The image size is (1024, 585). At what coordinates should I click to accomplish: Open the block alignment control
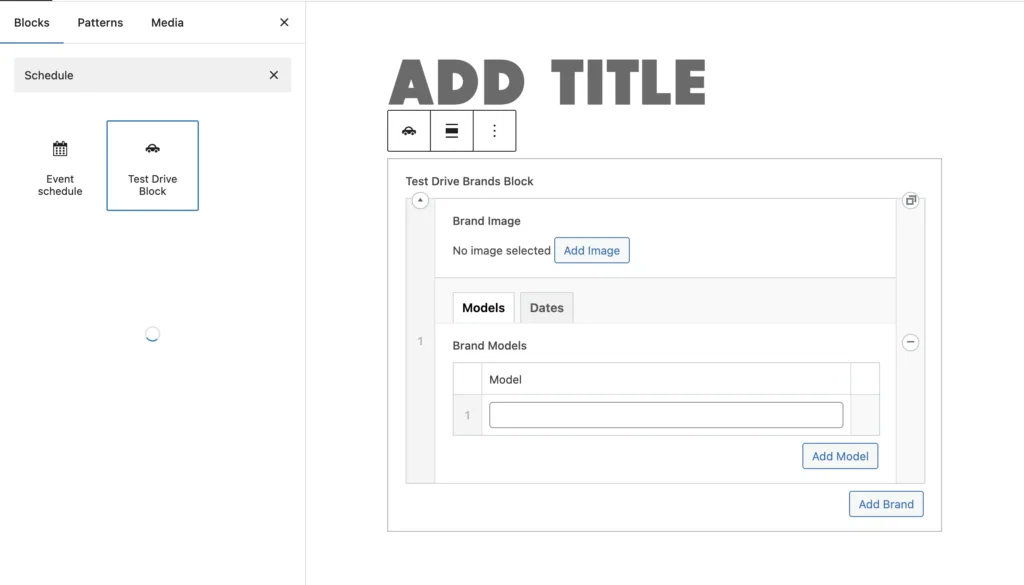coord(452,131)
